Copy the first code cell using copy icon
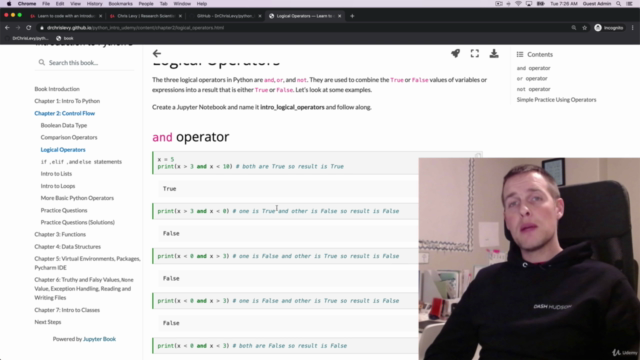Screen dimensions: 640x360 coord(478,156)
